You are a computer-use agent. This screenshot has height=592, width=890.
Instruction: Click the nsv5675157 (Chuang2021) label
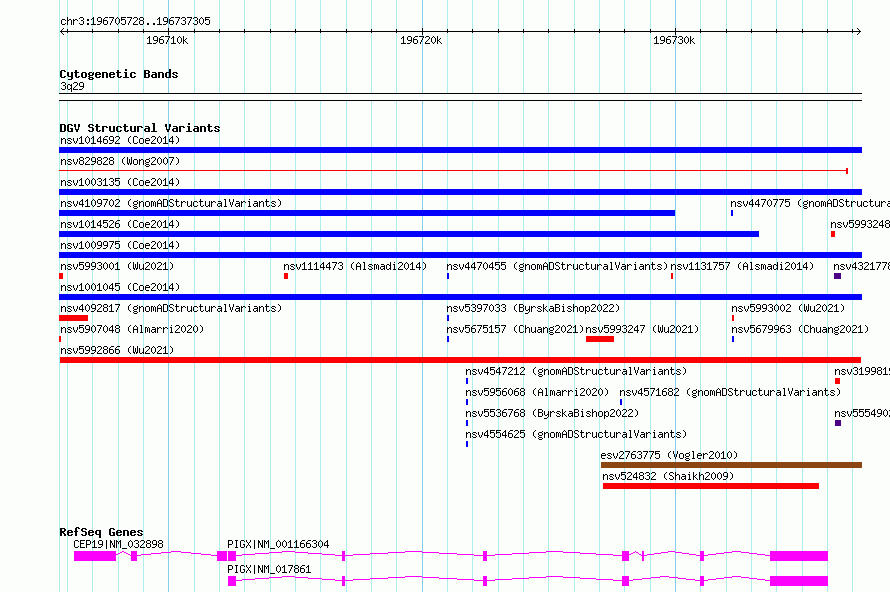click(x=515, y=329)
